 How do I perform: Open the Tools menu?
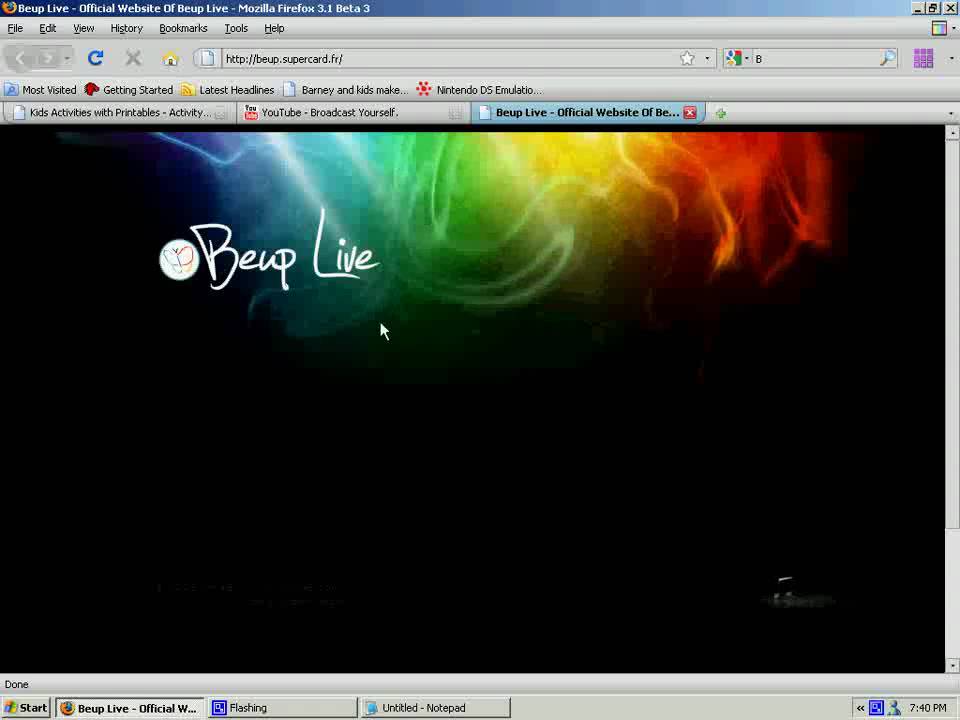pyautogui.click(x=236, y=28)
